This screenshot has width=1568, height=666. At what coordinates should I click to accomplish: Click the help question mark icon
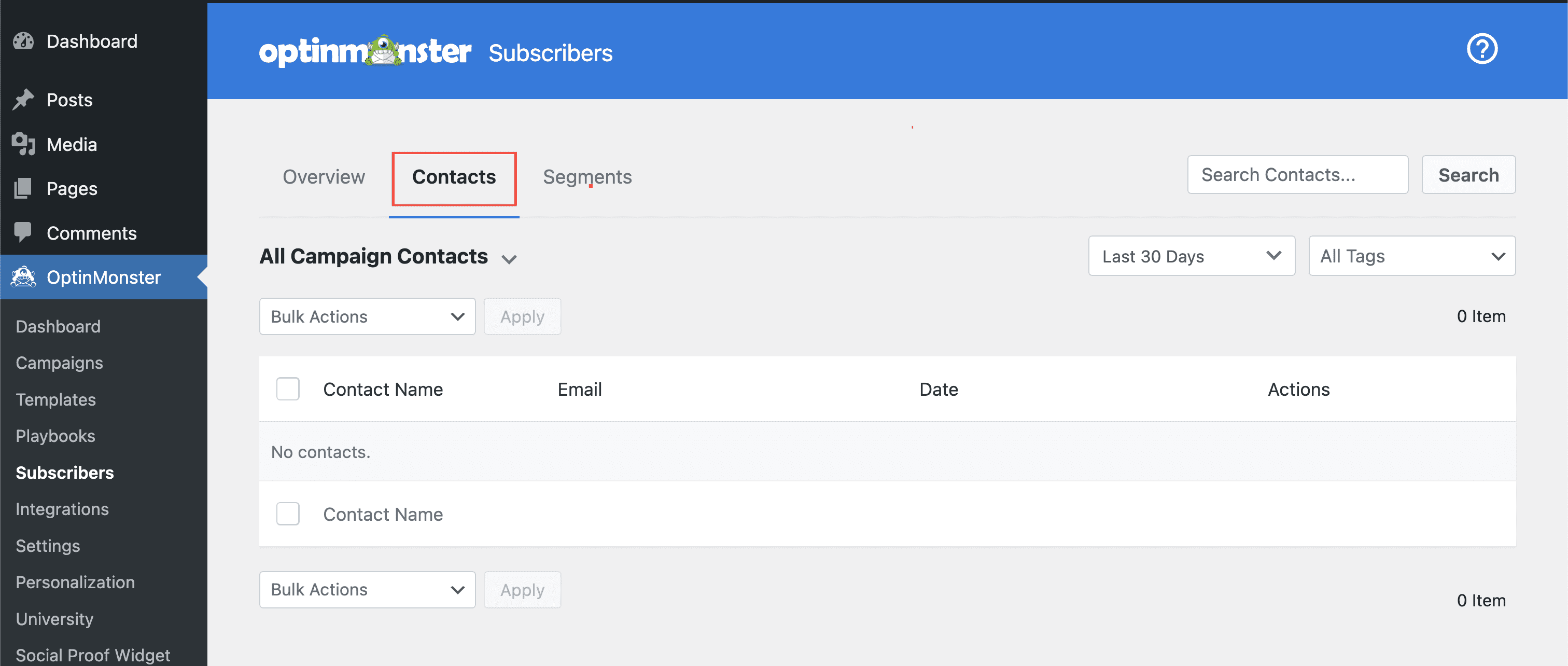pos(1481,49)
